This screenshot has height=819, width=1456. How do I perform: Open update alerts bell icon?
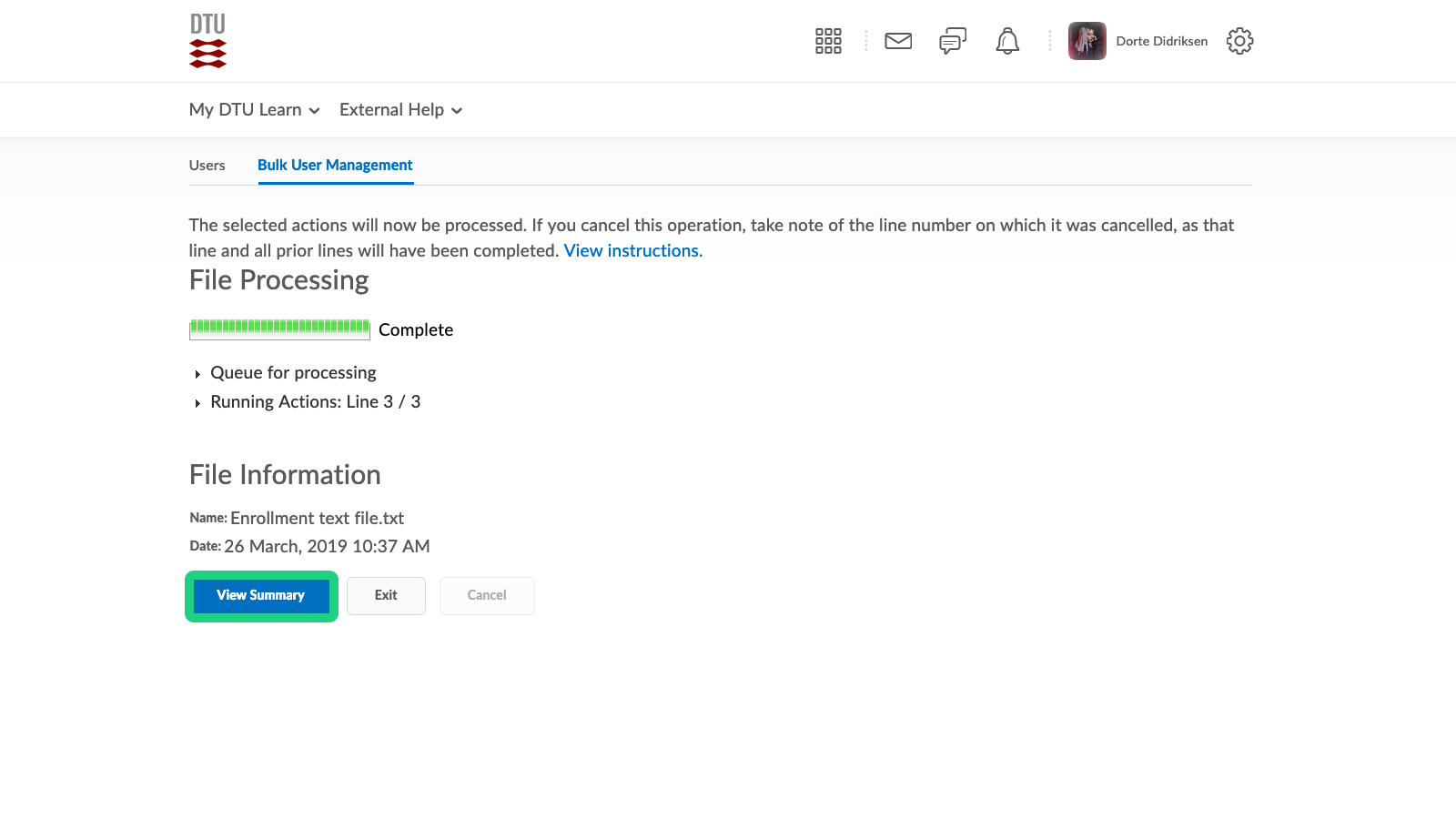[1007, 41]
